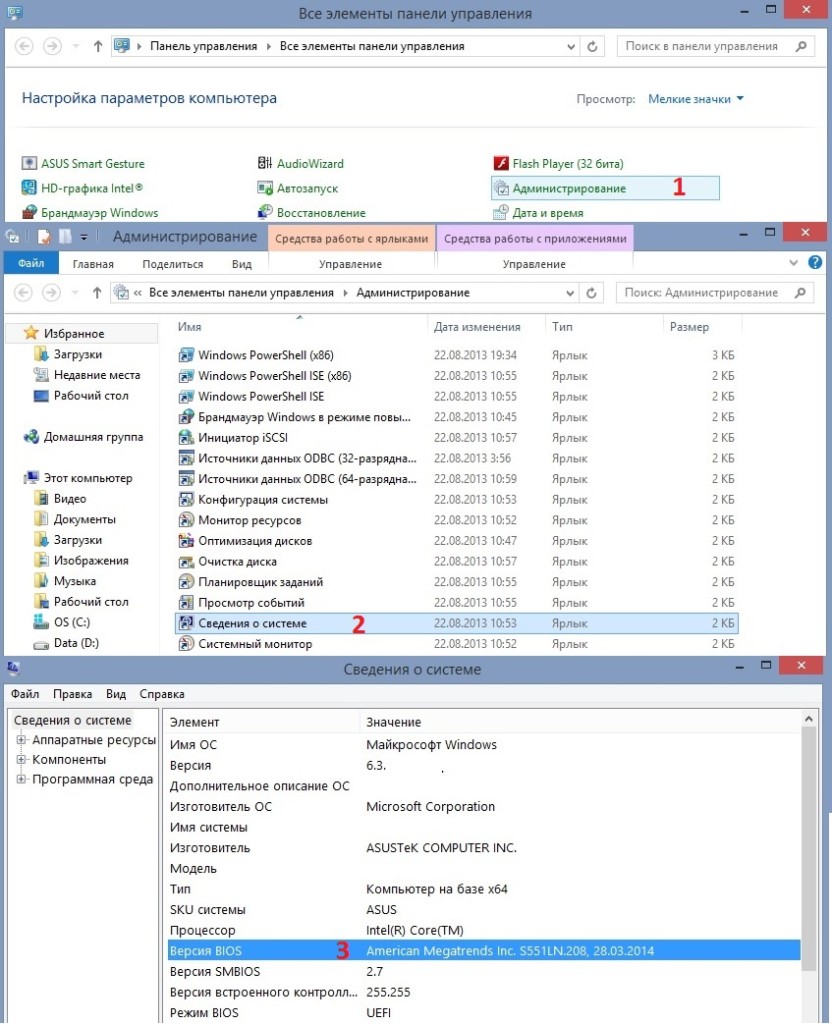832x1024 pixels.
Task: Sort files by Размер column header
Action: 689,327
